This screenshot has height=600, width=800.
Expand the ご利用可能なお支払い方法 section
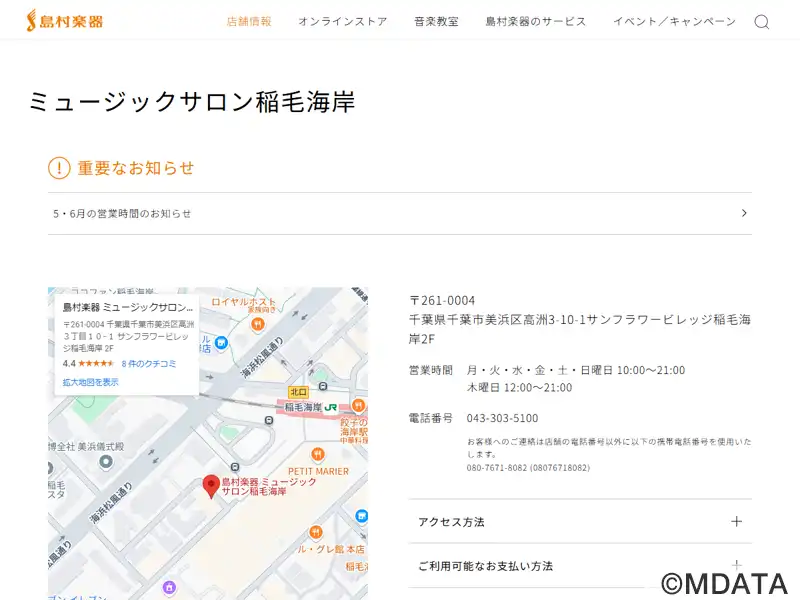[580, 565]
